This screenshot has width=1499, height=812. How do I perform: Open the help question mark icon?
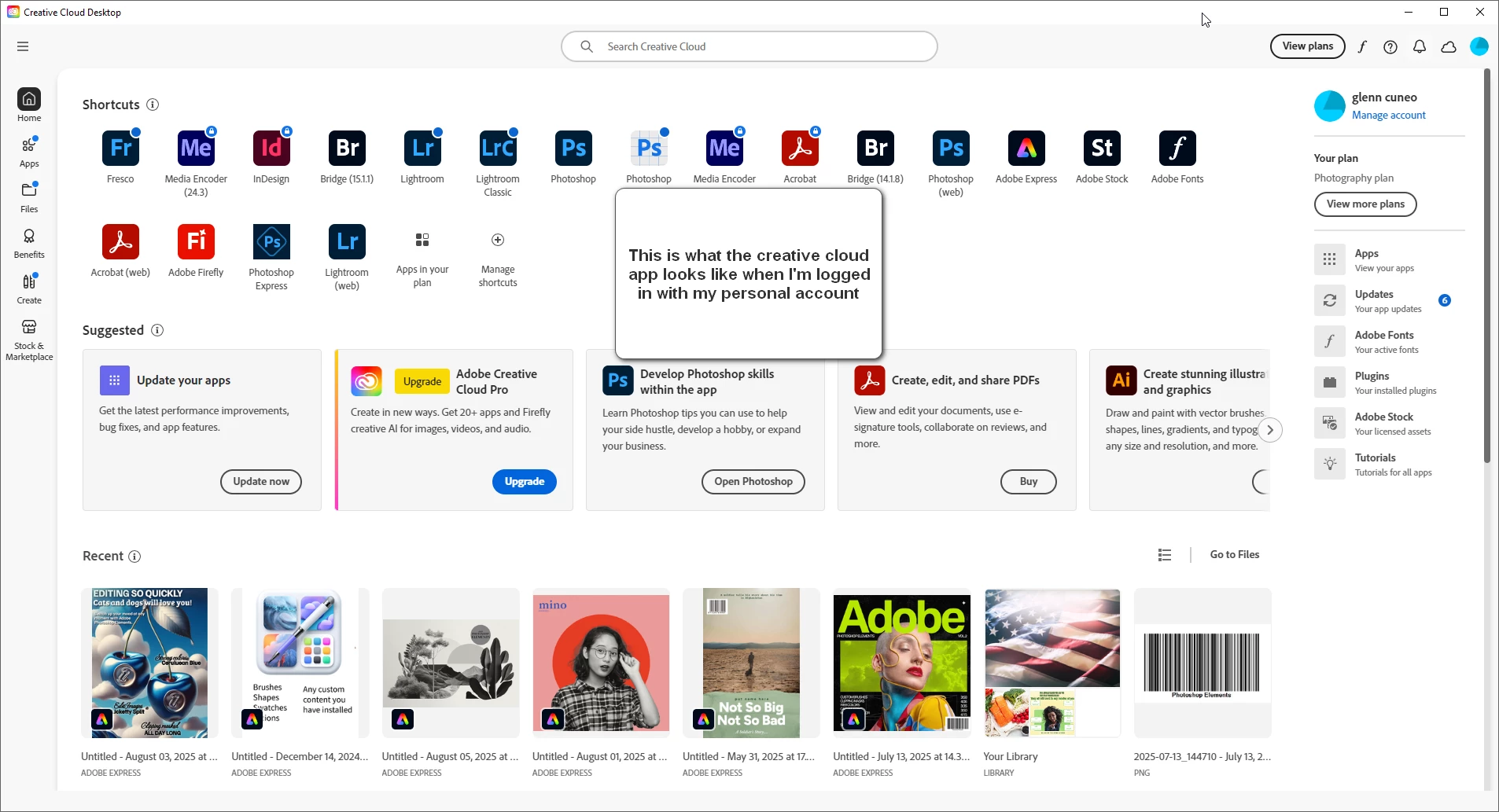tap(1390, 46)
